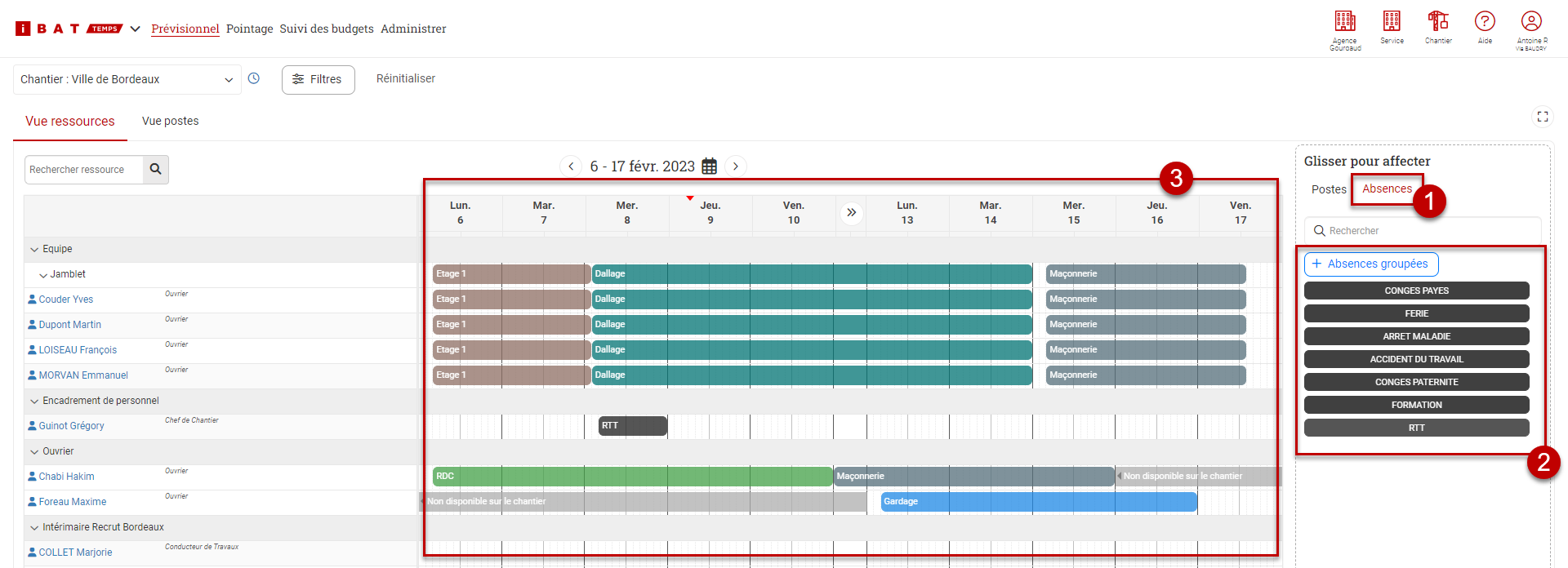The width and height of the screenshot is (1568, 568).
Task: Open the calendar date picker icon
Action: tap(710, 166)
